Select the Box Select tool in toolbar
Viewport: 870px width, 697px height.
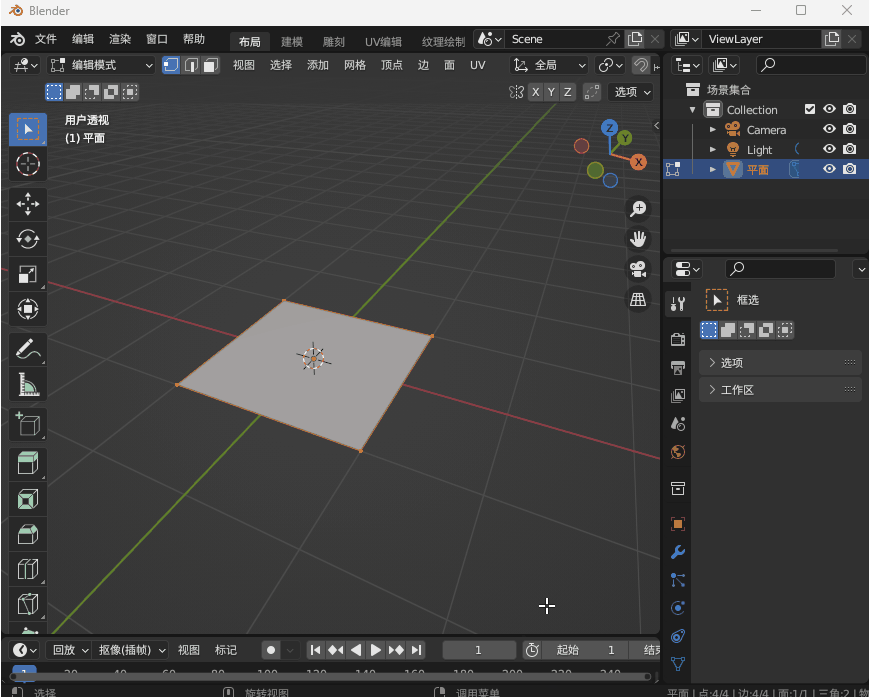28,129
